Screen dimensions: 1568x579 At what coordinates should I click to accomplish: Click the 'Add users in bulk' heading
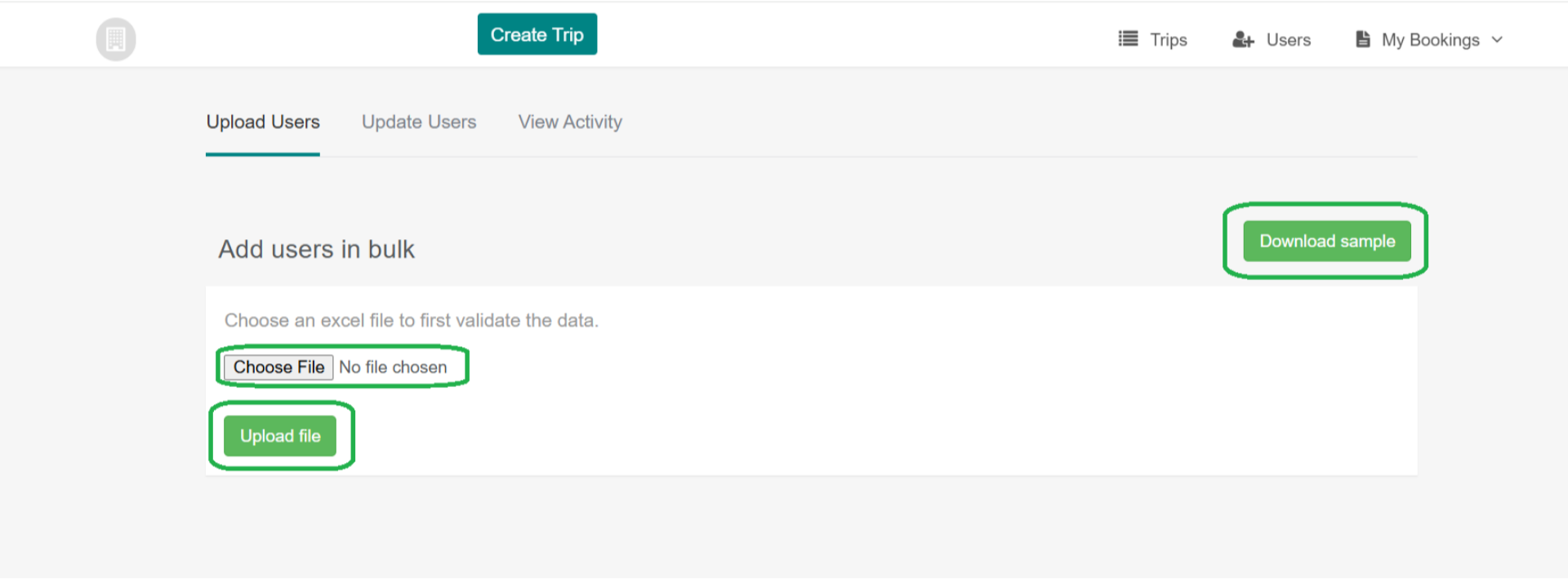coord(316,249)
